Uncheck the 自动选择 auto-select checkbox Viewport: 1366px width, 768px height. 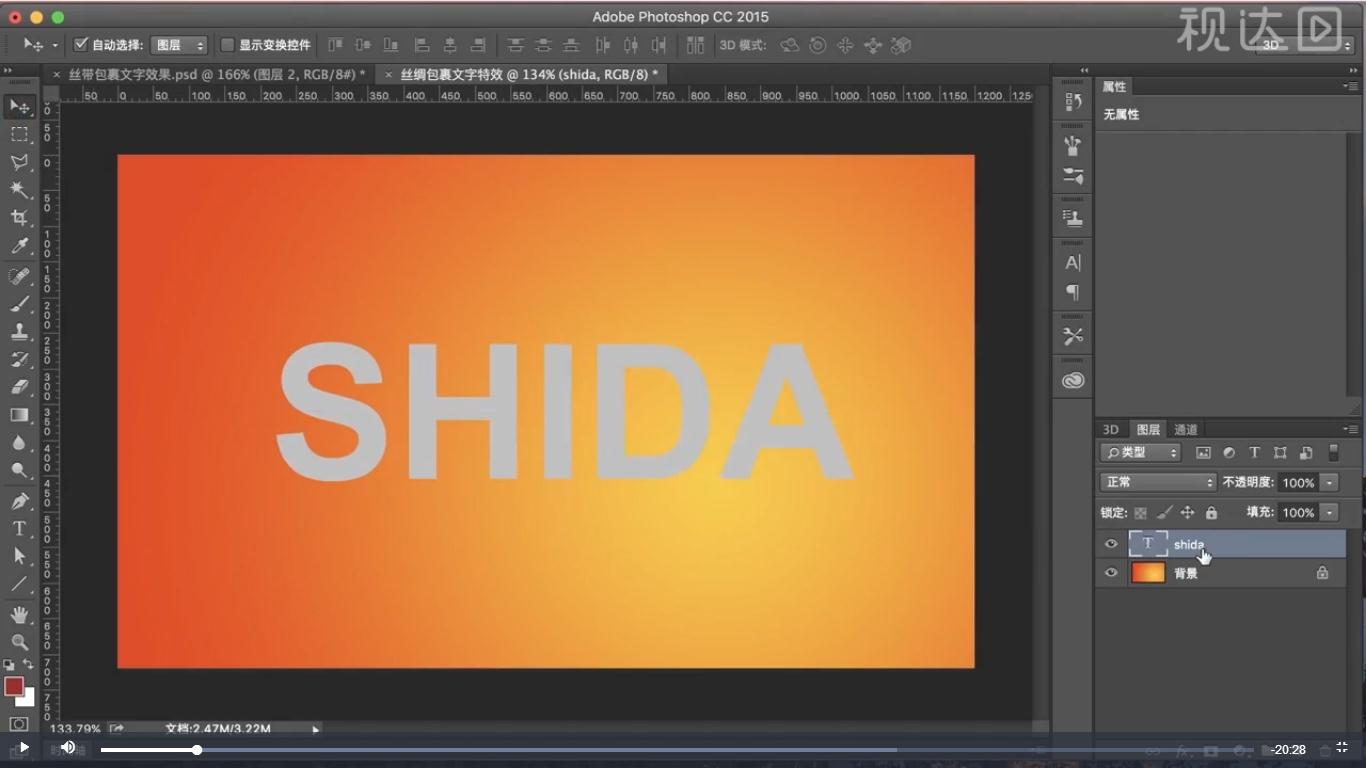(x=82, y=44)
